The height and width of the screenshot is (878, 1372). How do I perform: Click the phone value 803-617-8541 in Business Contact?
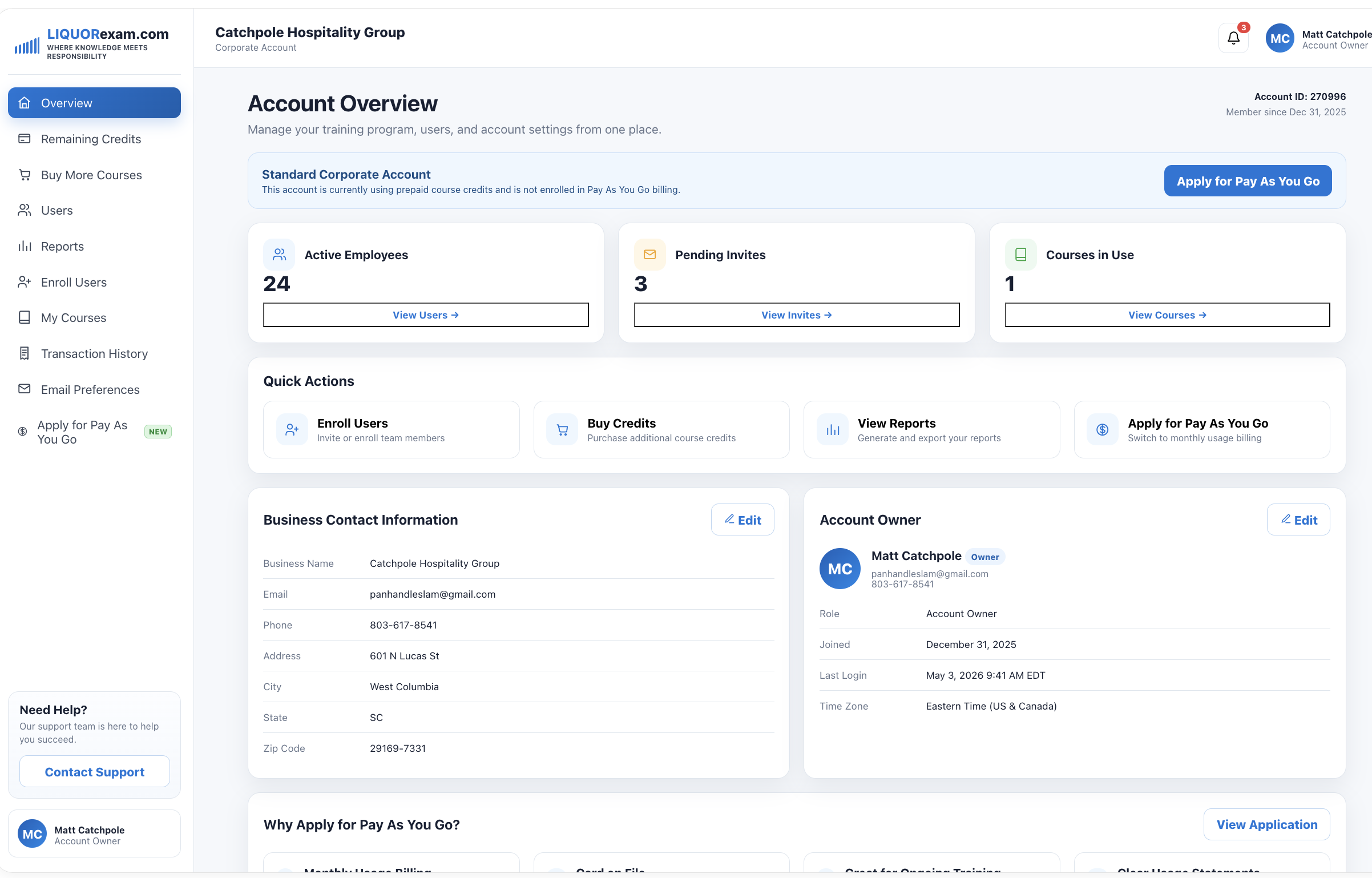pos(403,625)
